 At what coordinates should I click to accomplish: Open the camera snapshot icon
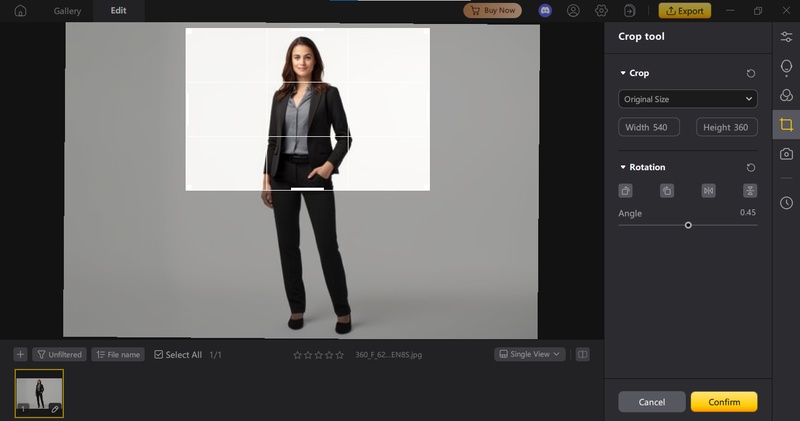click(x=786, y=154)
